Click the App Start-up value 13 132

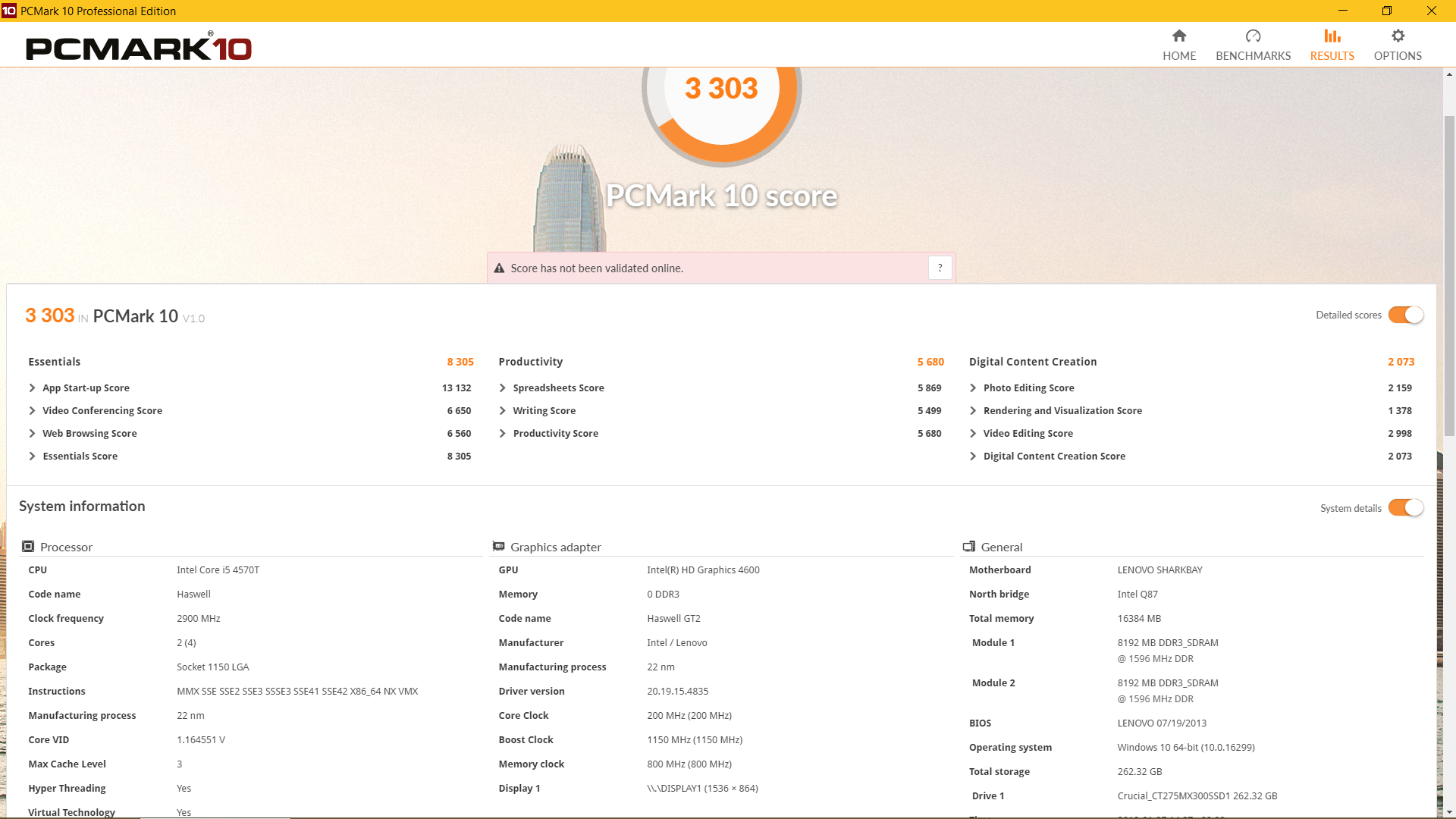pyautogui.click(x=457, y=388)
